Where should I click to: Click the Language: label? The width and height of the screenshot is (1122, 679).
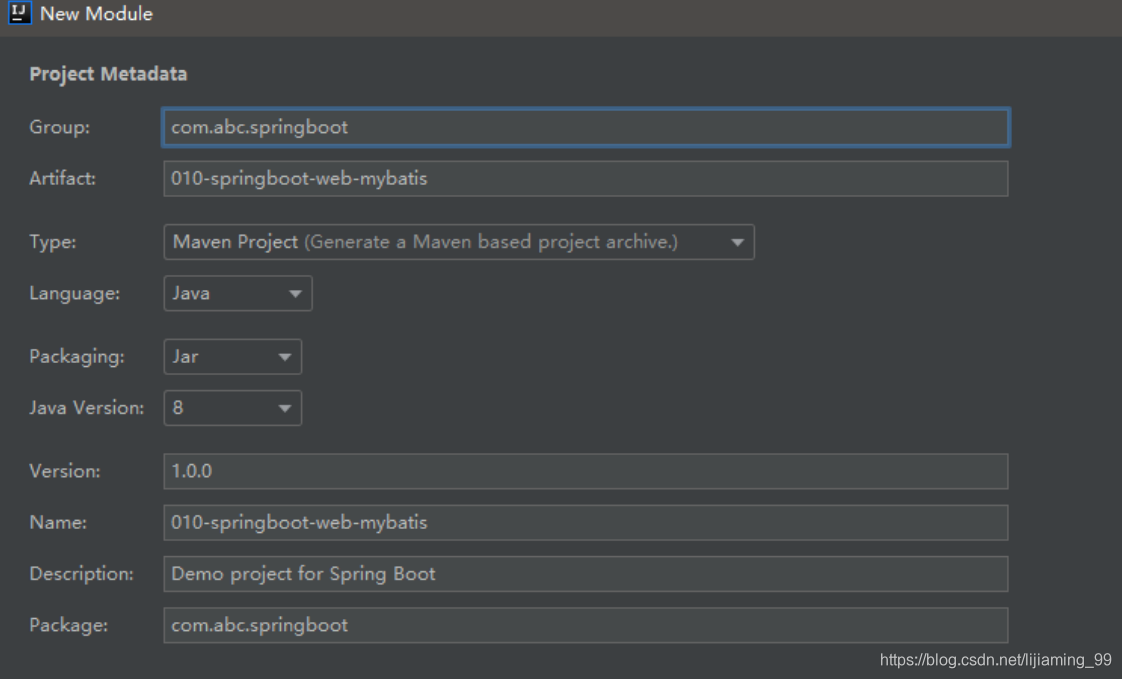74,293
